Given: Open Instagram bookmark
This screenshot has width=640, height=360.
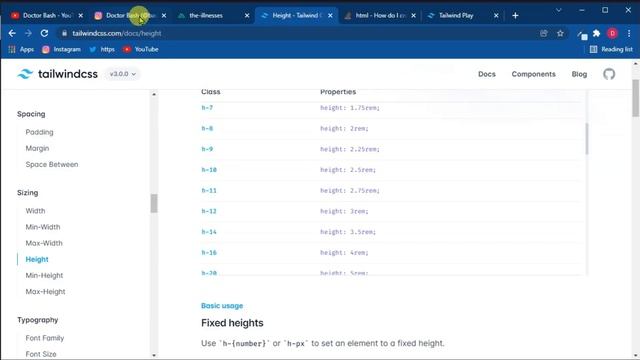Looking at the screenshot, I should coord(62,49).
